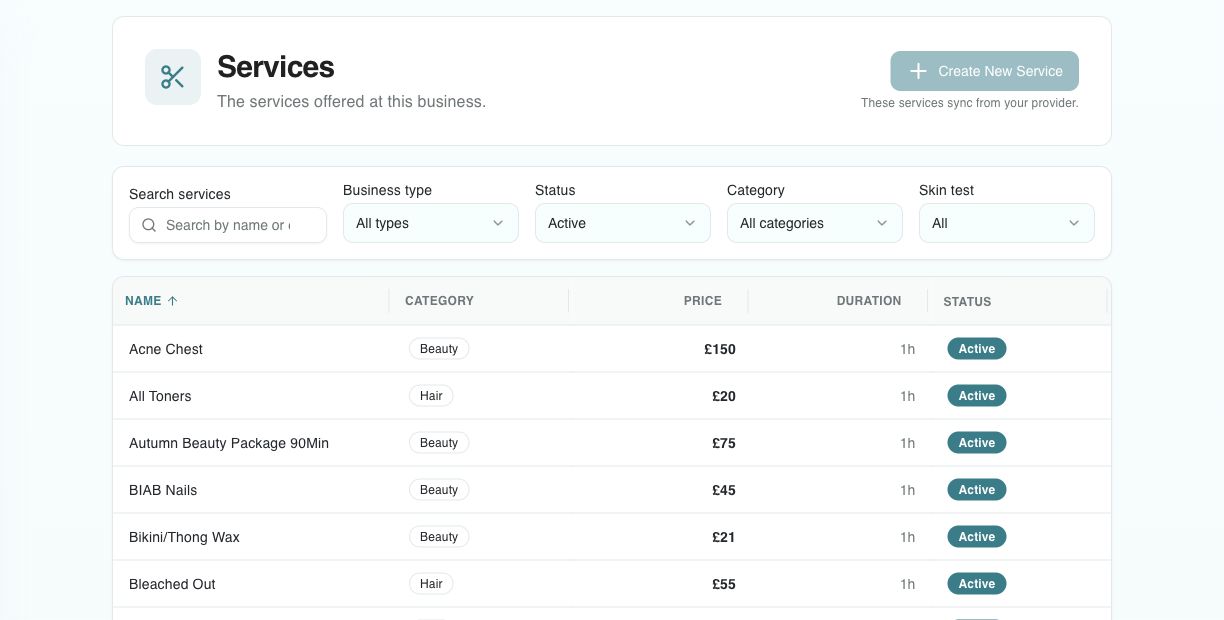Focus the Search services input field
Viewport: 1224px width, 620px height.
(228, 225)
